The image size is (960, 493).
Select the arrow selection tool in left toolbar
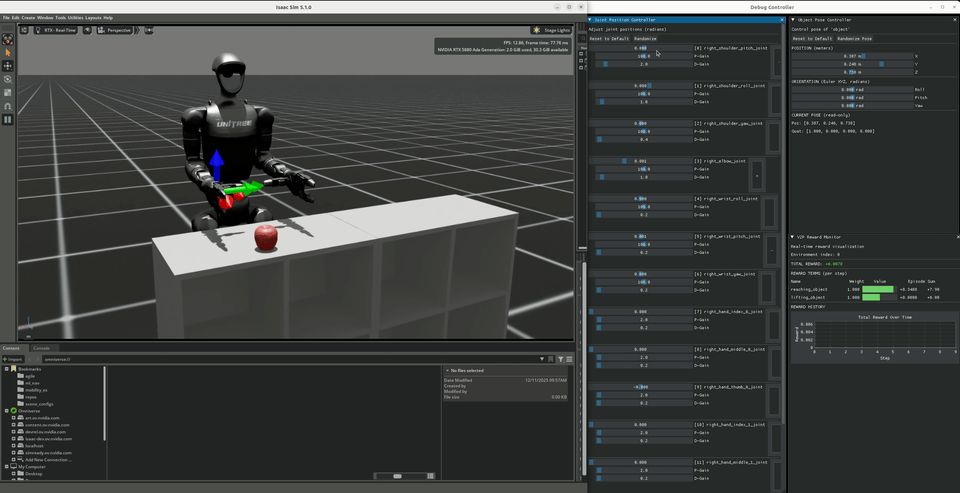(x=8, y=53)
